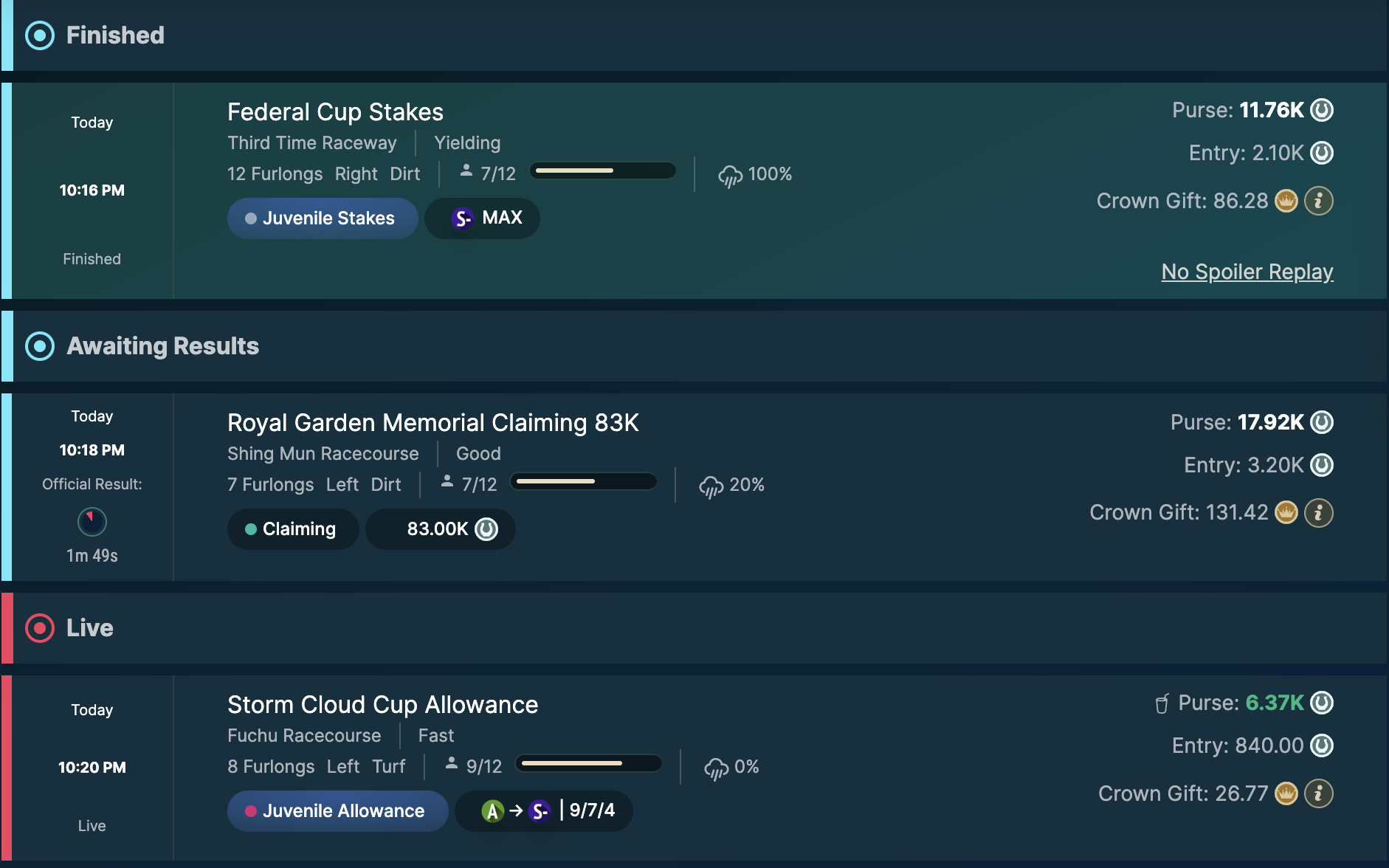Click the Royal Garden Crown Gift info icon
Image resolution: width=1389 pixels, height=868 pixels.
point(1318,513)
